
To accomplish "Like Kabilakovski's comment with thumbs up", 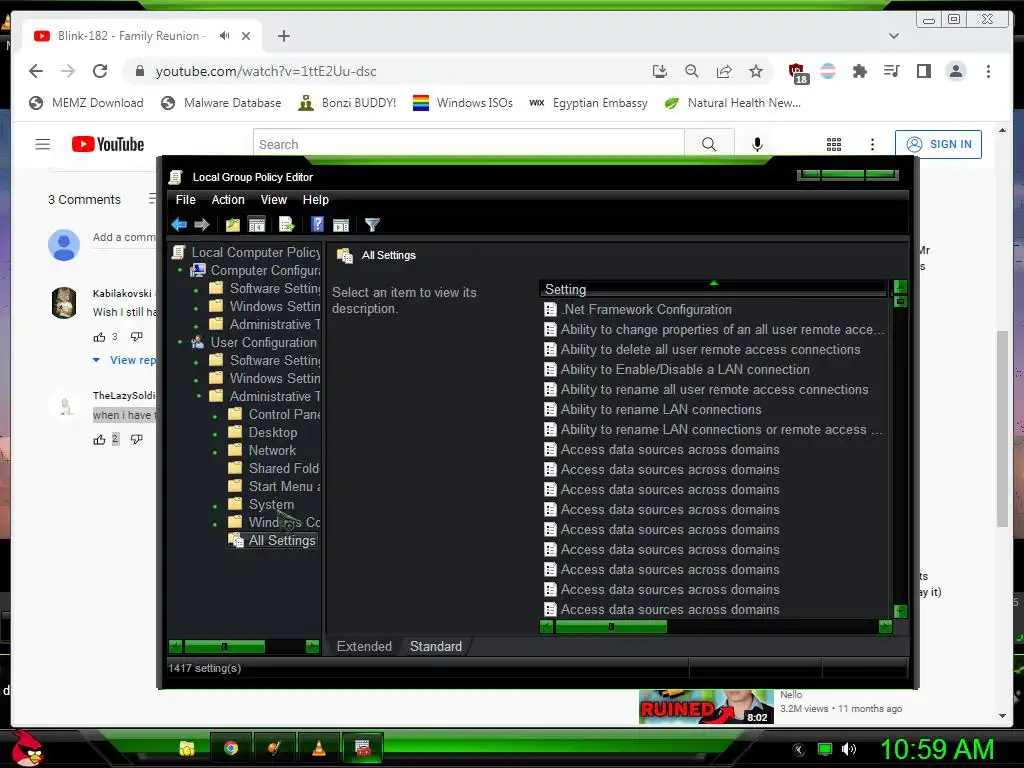I will tap(99, 337).
